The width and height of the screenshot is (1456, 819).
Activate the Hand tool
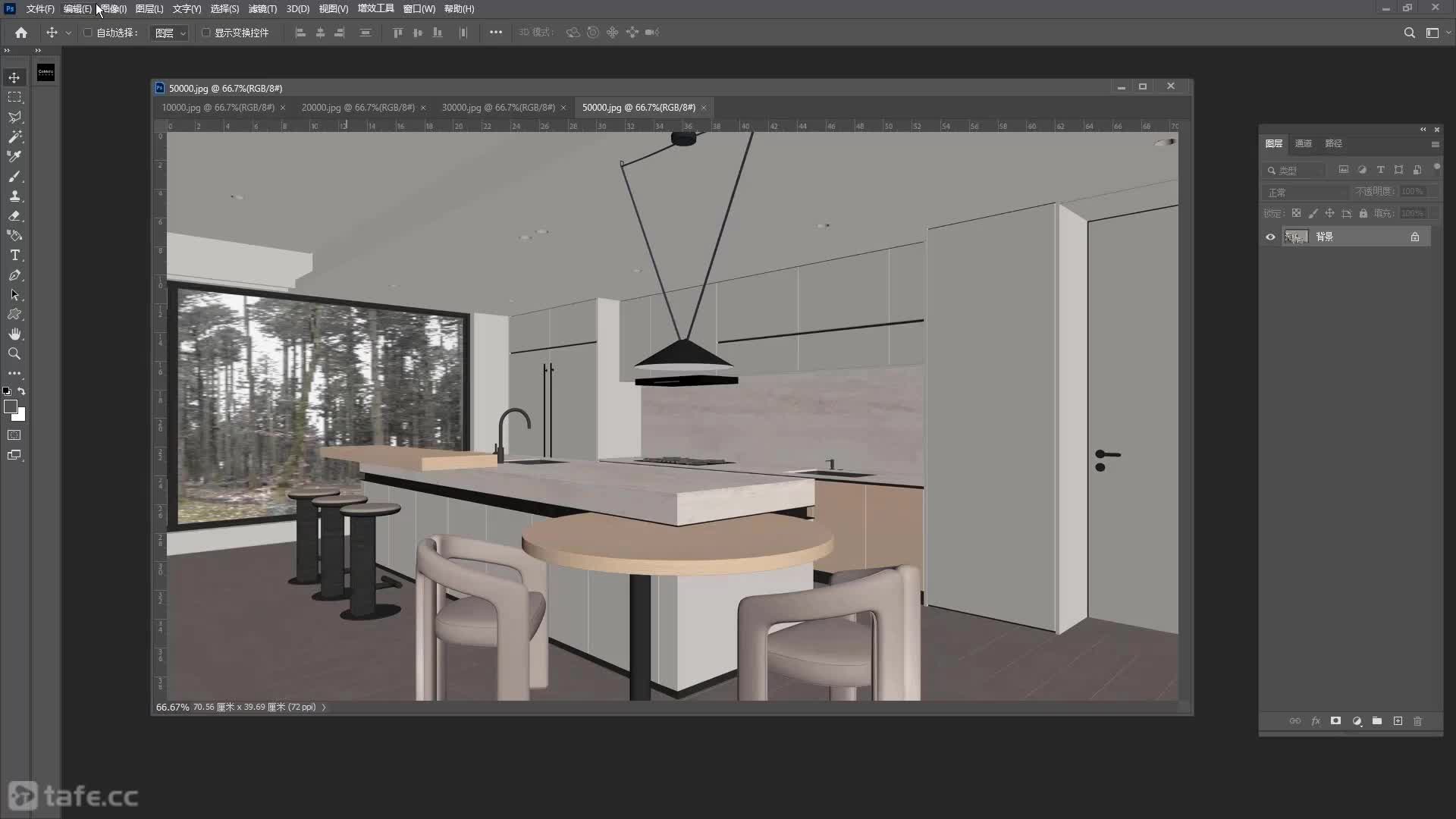point(14,334)
